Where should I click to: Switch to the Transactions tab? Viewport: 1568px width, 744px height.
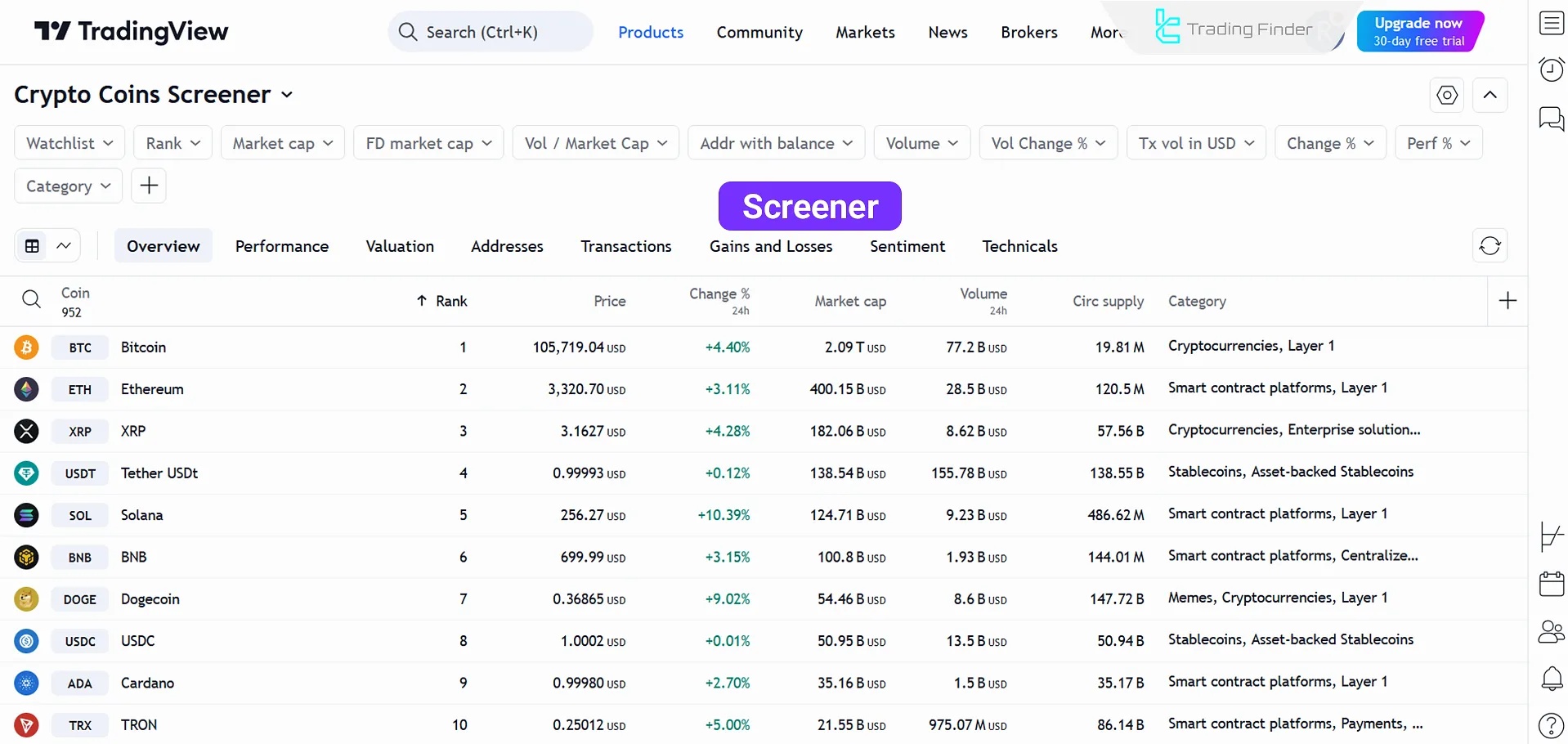click(626, 246)
